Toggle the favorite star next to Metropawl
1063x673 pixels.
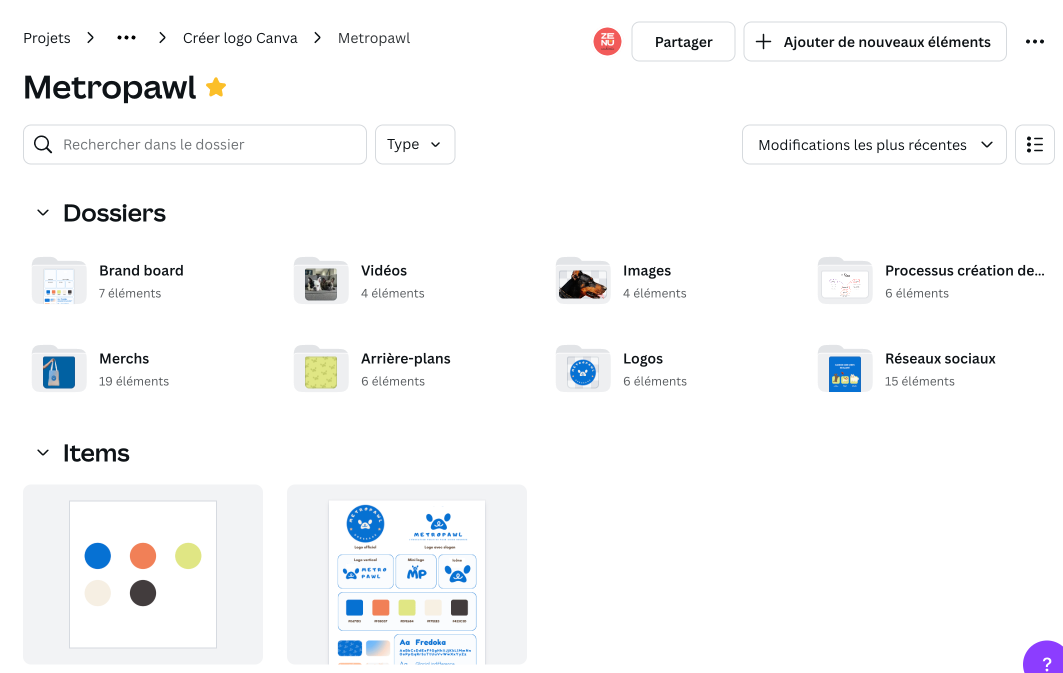tap(215, 87)
